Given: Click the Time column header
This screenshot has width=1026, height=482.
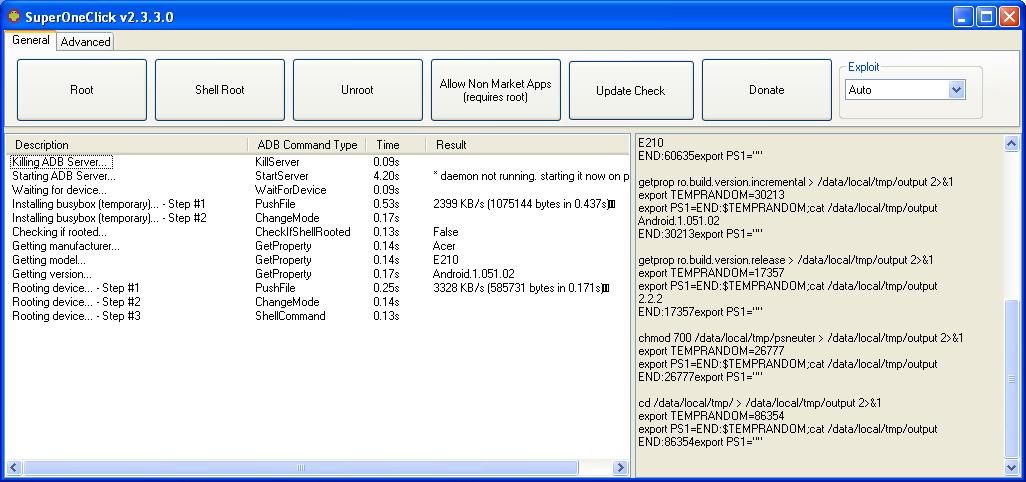Looking at the screenshot, I should 396,145.
